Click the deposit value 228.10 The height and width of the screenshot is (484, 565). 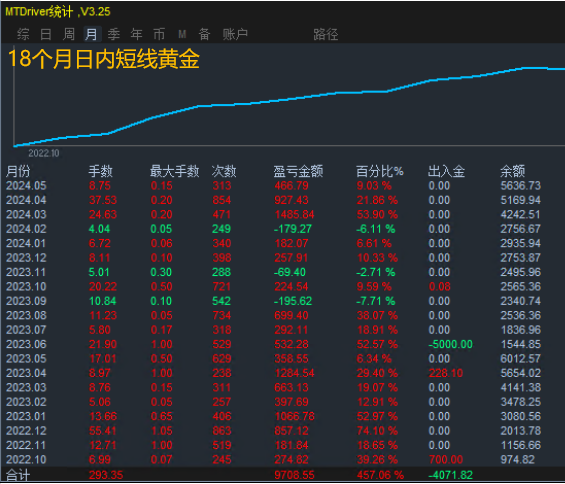(446, 373)
